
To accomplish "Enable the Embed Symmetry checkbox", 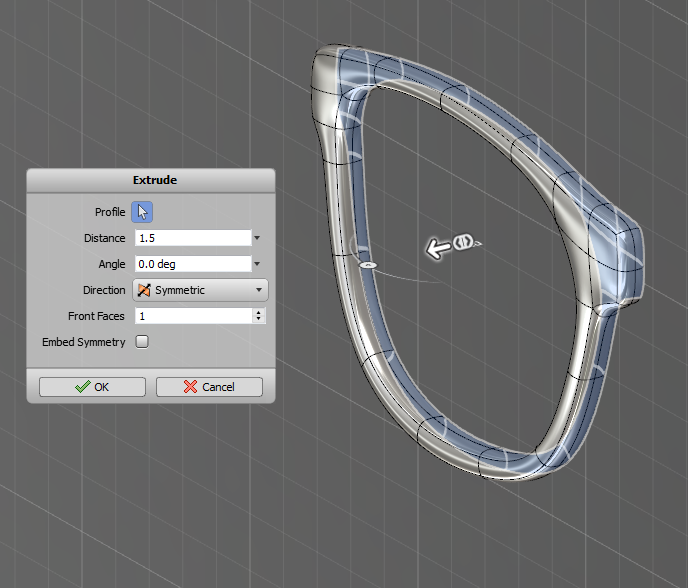I will click(x=142, y=341).
